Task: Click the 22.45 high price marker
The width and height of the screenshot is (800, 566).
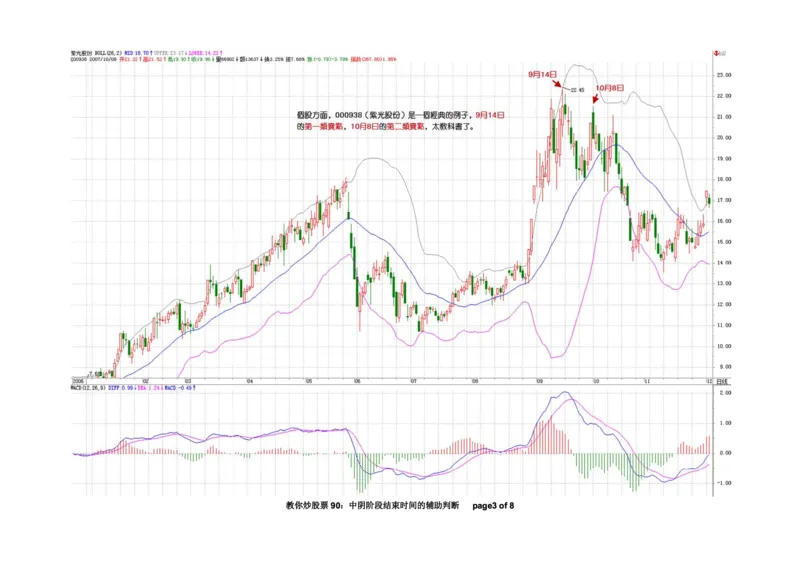Action: 577,91
